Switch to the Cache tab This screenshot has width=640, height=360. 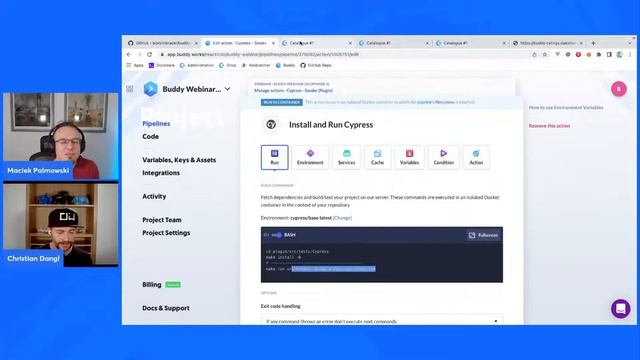[377, 157]
